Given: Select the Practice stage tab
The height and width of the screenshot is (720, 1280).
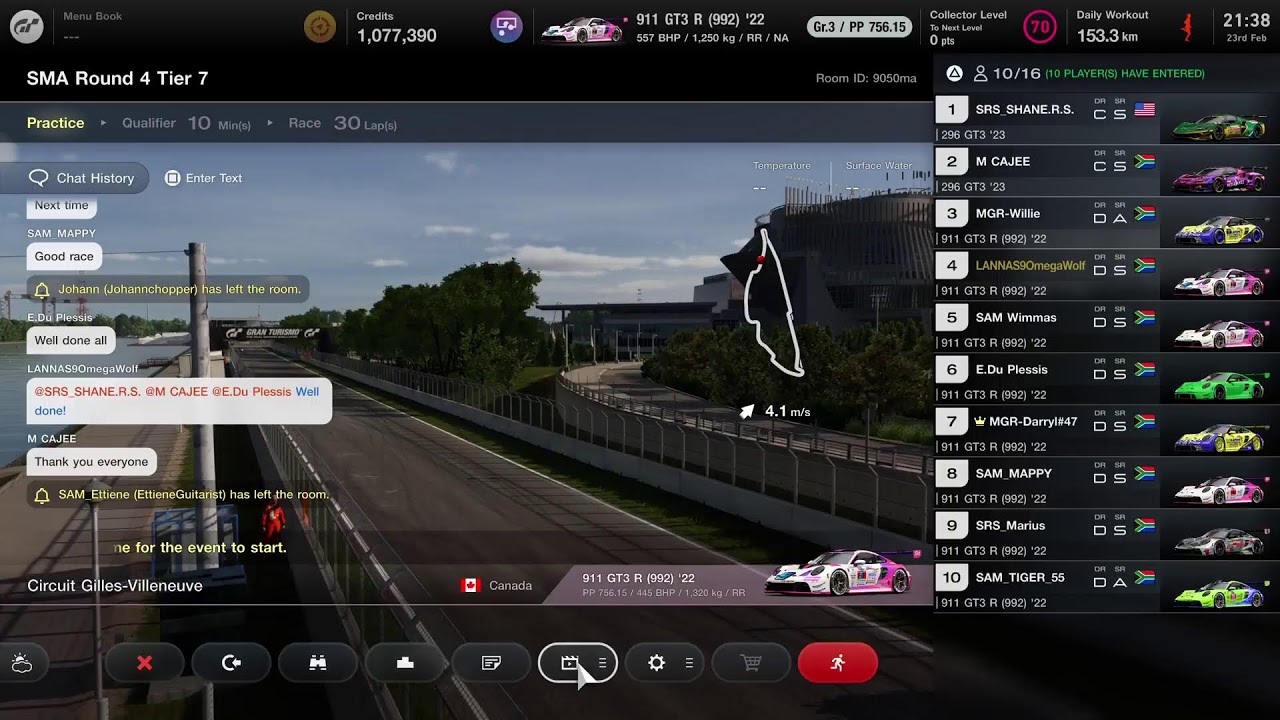Looking at the screenshot, I should (56, 123).
